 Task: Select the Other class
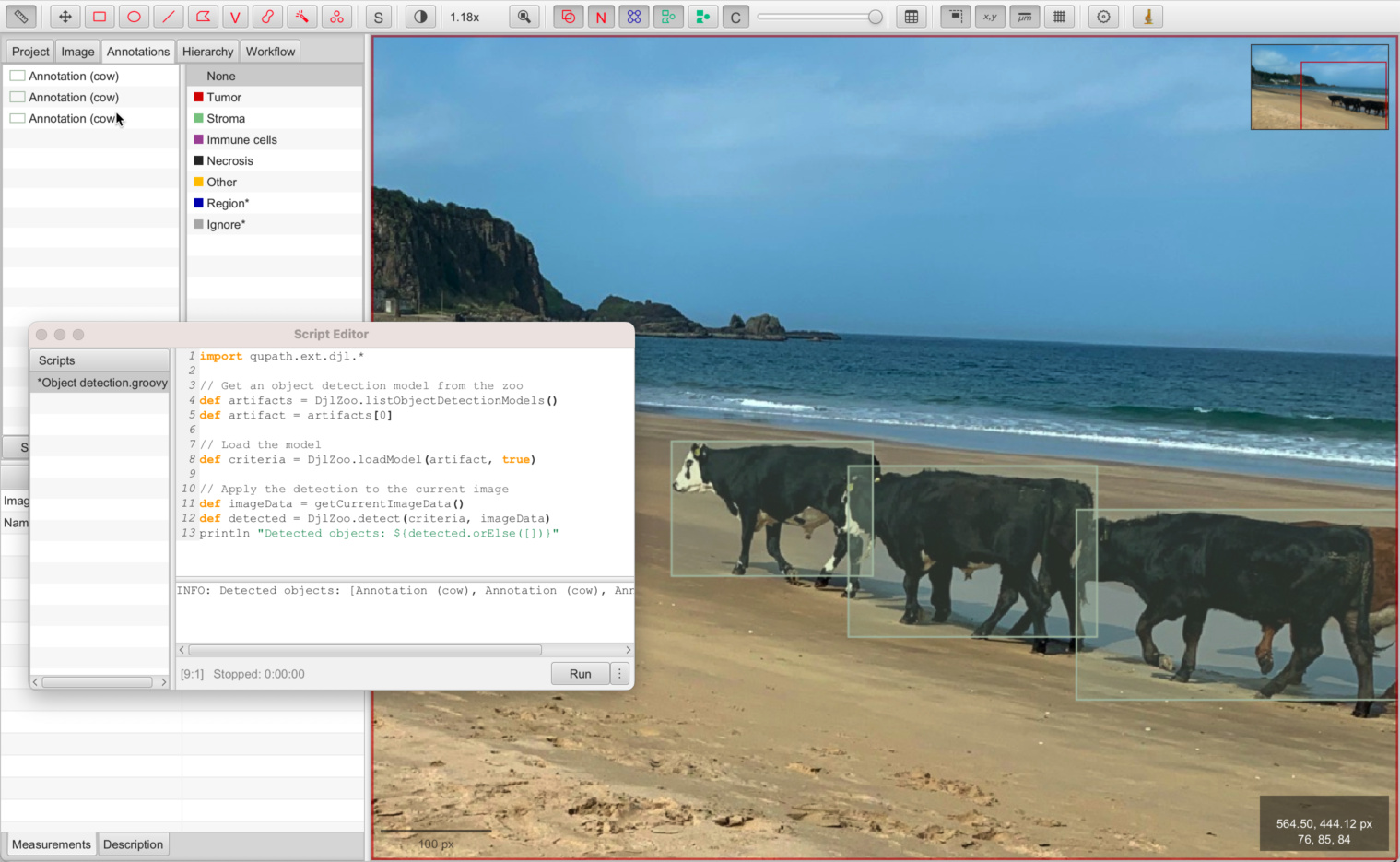click(275, 182)
